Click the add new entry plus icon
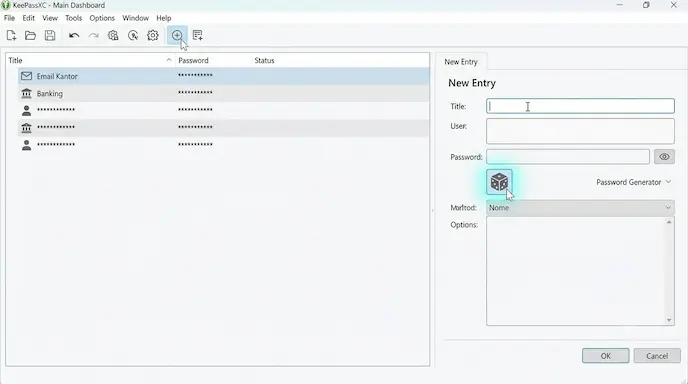 pyautogui.click(x=177, y=36)
